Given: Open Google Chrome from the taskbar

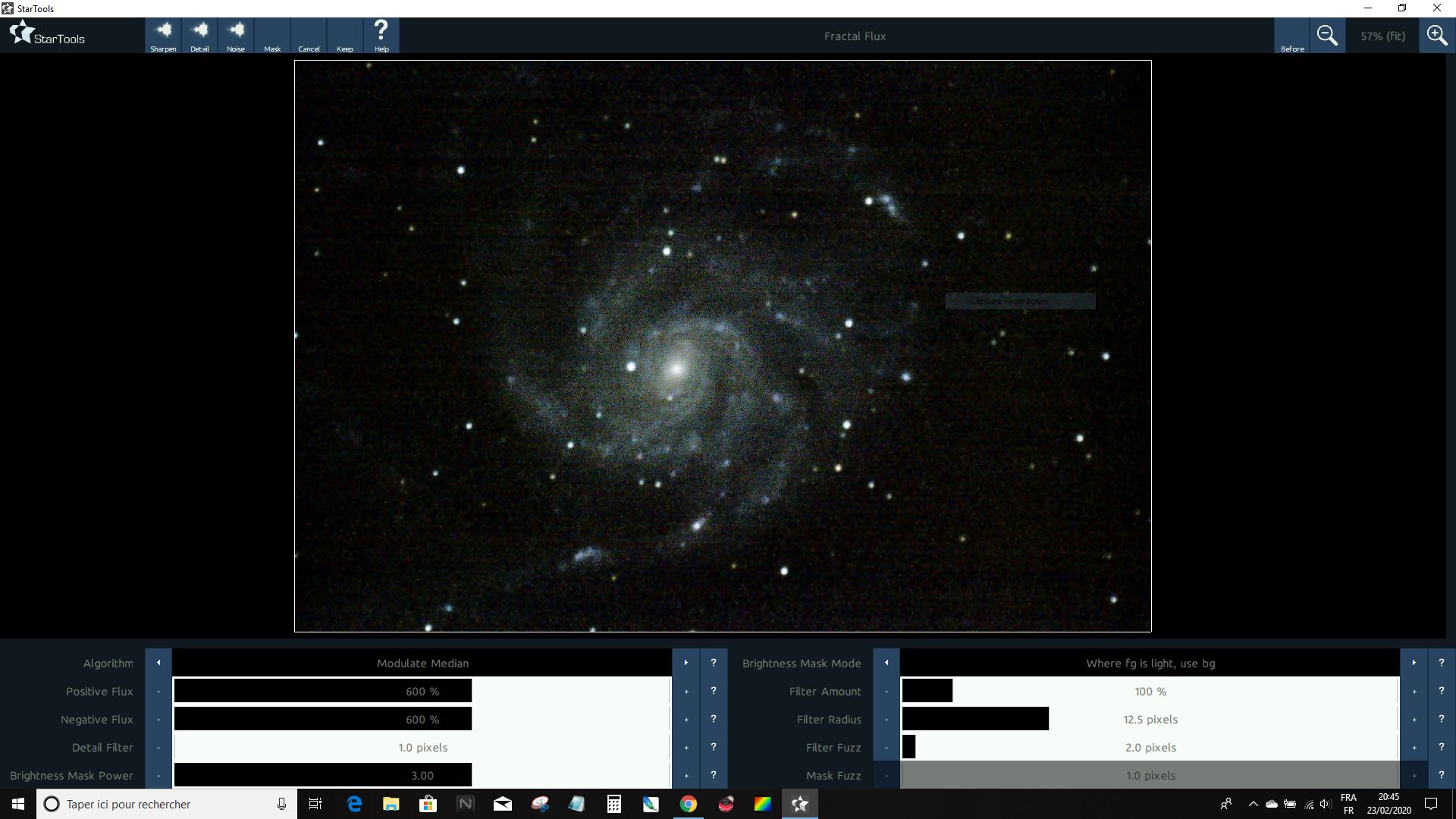Looking at the screenshot, I should (688, 804).
